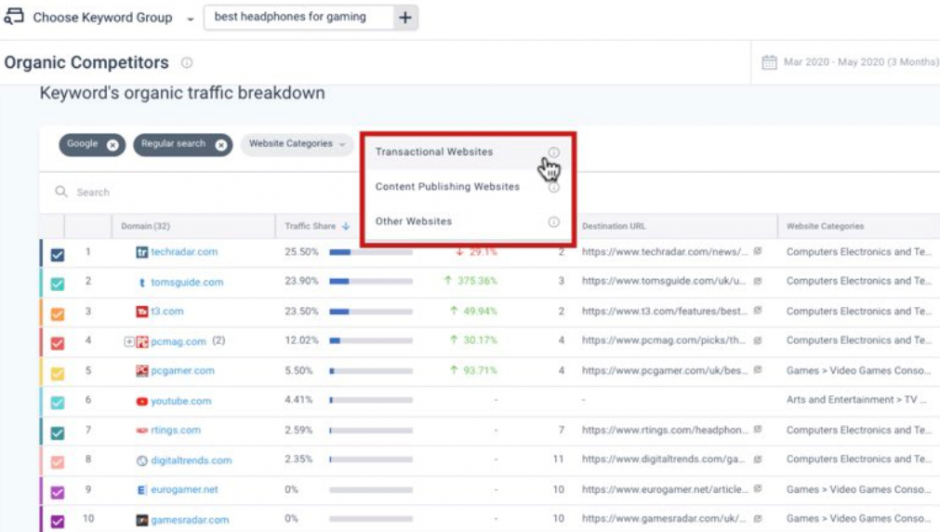This screenshot has height=532, width=940.
Task: Open t3.com destination URL external icon
Action: click(758, 311)
